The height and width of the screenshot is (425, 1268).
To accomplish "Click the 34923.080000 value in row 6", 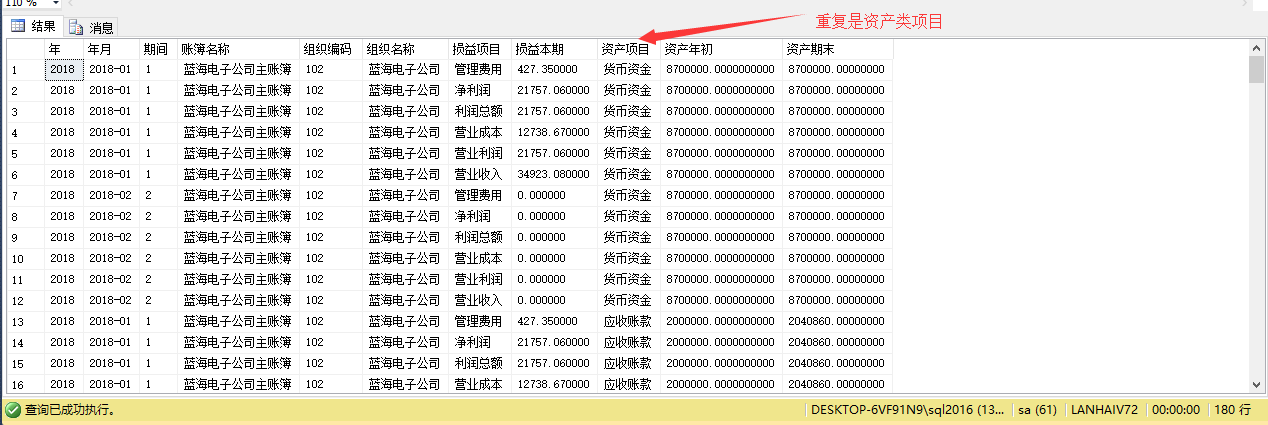I will 555,174.
